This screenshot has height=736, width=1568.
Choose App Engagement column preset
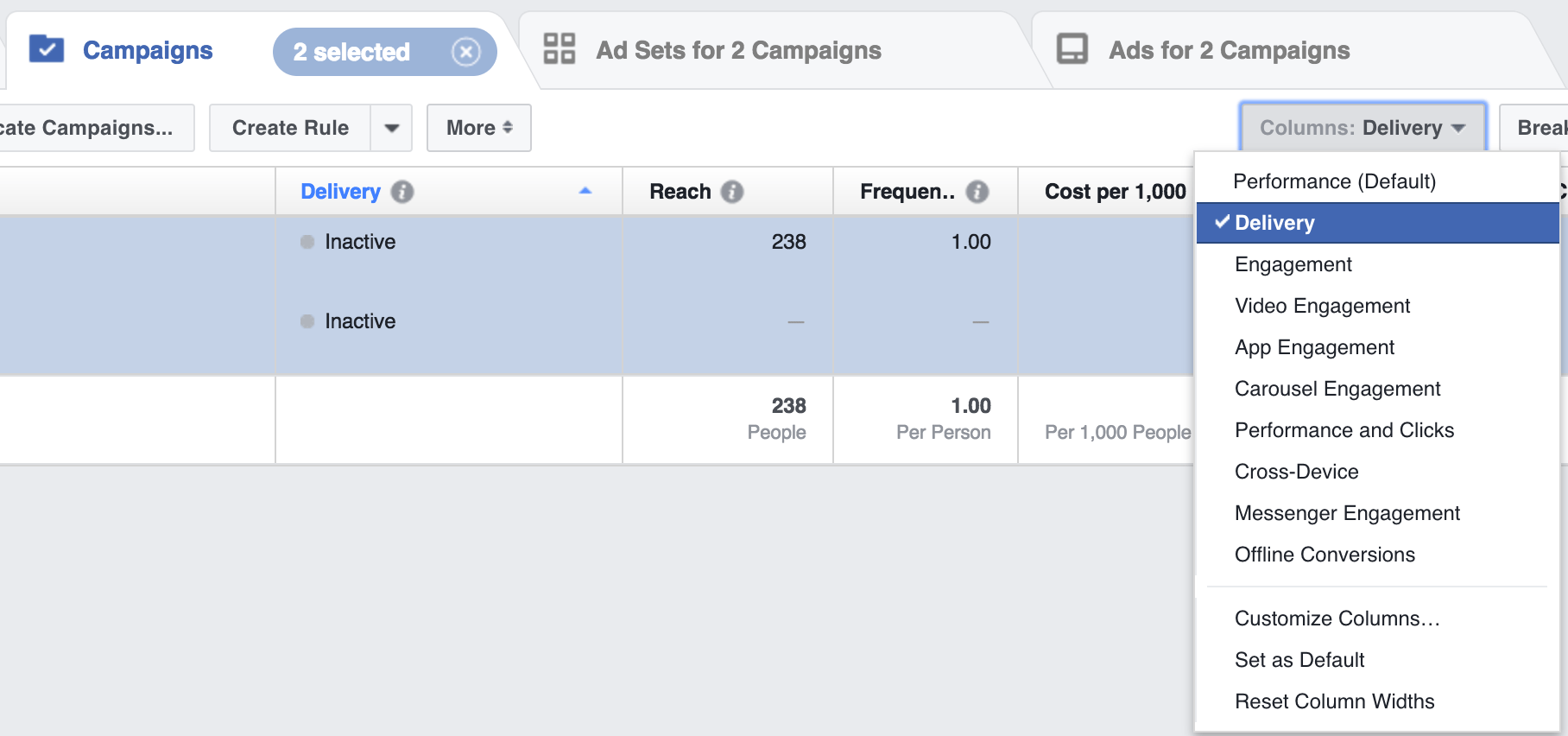(1378, 347)
